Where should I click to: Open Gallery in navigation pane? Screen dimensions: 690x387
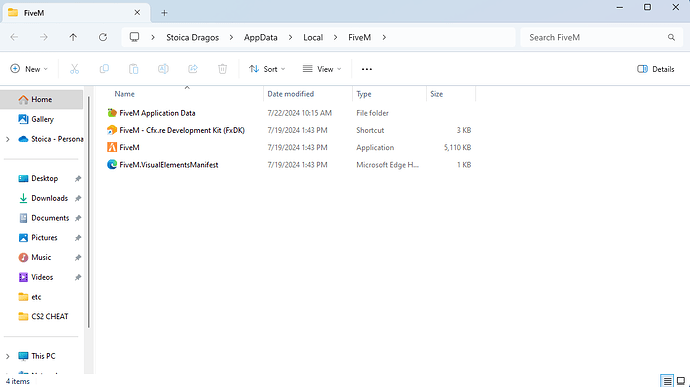(42, 119)
